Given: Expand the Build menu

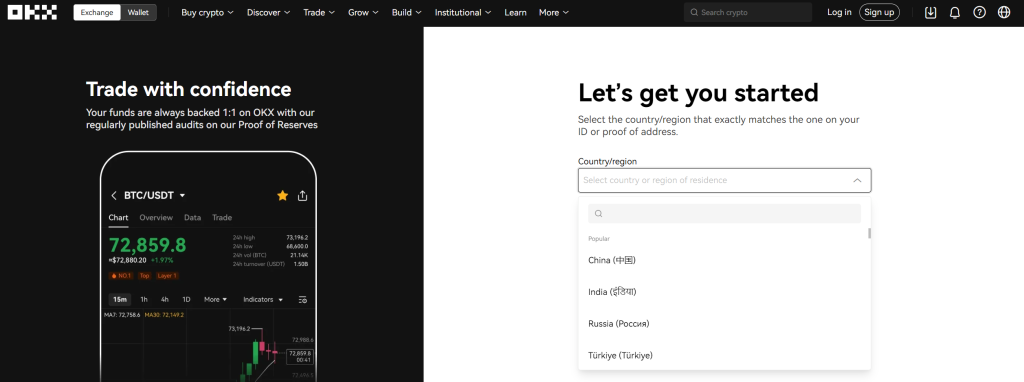Looking at the screenshot, I should tap(406, 12).
